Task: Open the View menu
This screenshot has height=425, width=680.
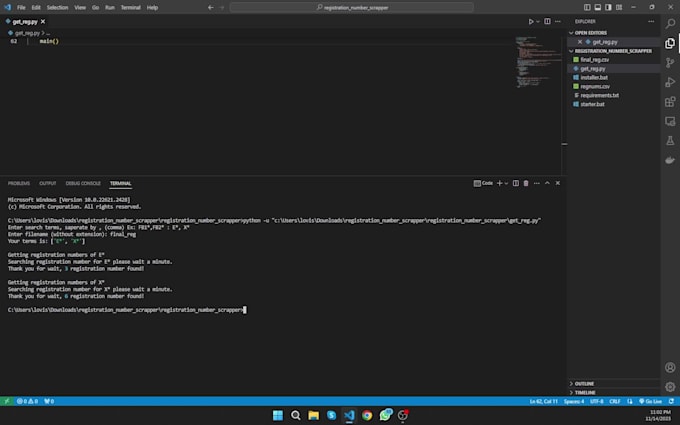Action: point(80,7)
